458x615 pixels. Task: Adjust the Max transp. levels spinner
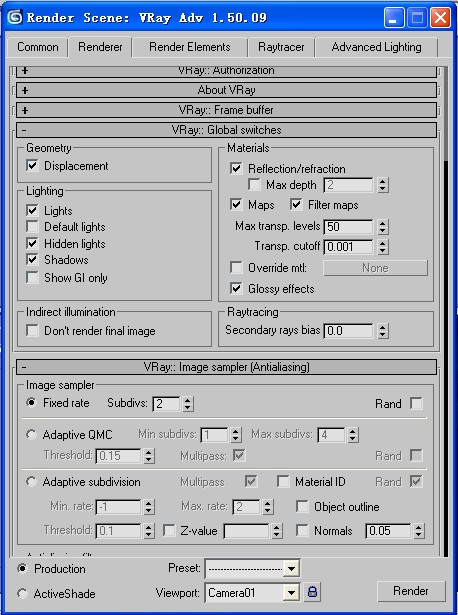click(x=383, y=226)
